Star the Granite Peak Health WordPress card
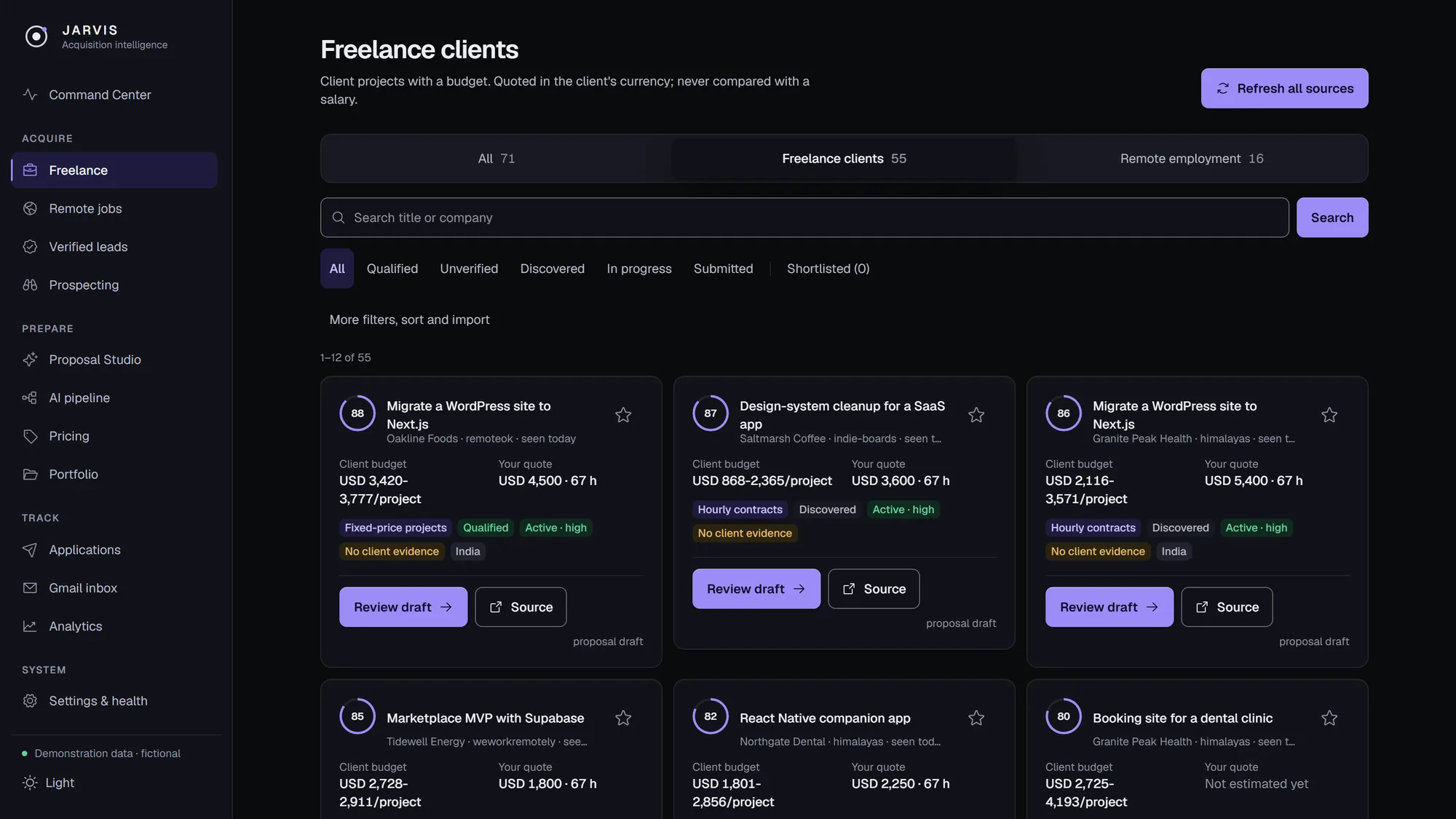Screen dimensions: 1456x819 (x=1329, y=415)
